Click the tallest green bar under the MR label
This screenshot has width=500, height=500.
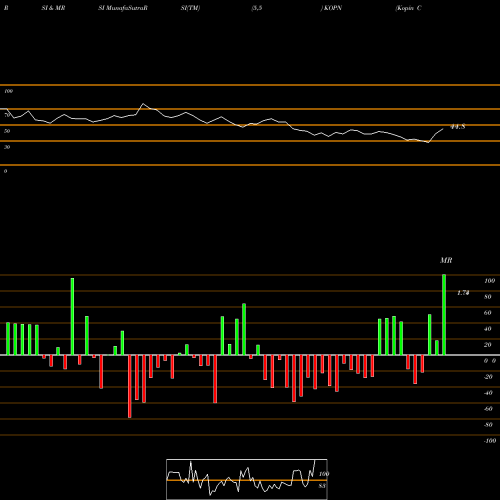[444, 314]
